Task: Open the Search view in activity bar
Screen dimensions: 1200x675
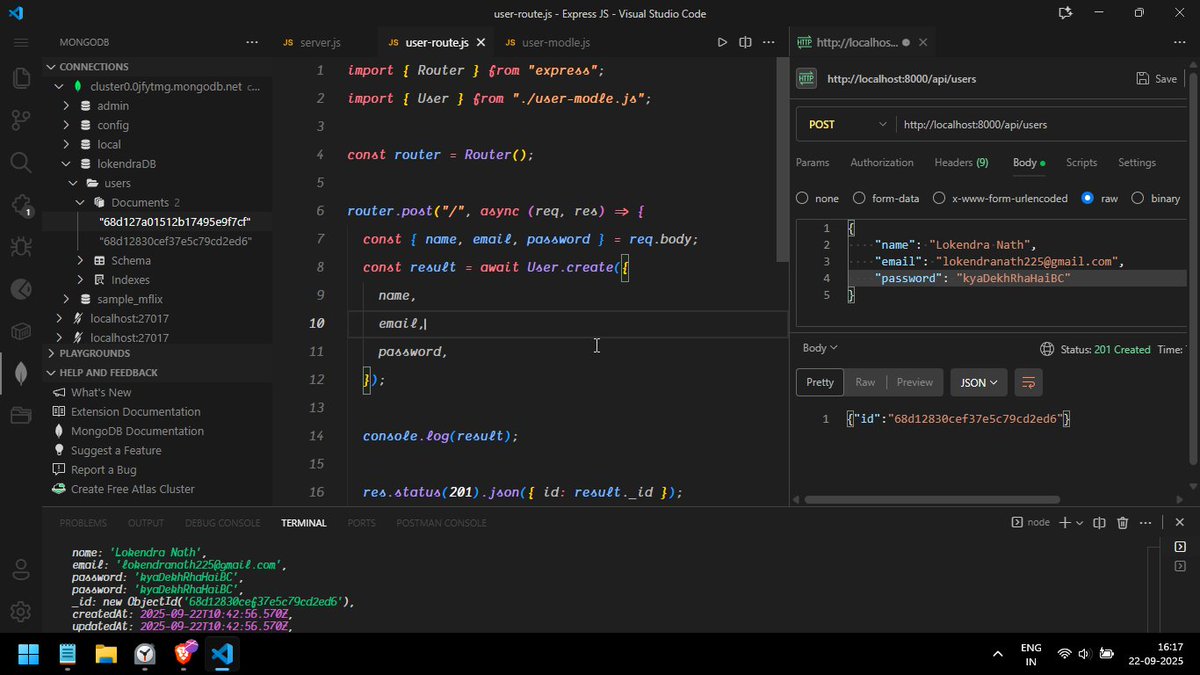Action: pos(20,162)
